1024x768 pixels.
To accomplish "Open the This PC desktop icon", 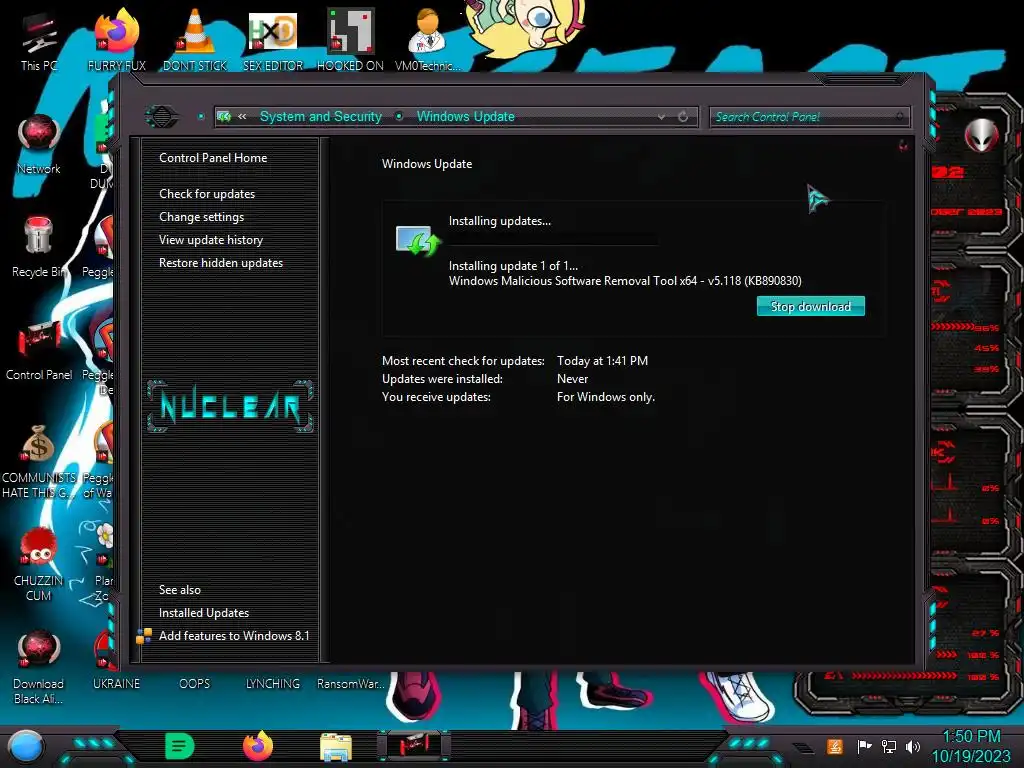I will 39,40.
